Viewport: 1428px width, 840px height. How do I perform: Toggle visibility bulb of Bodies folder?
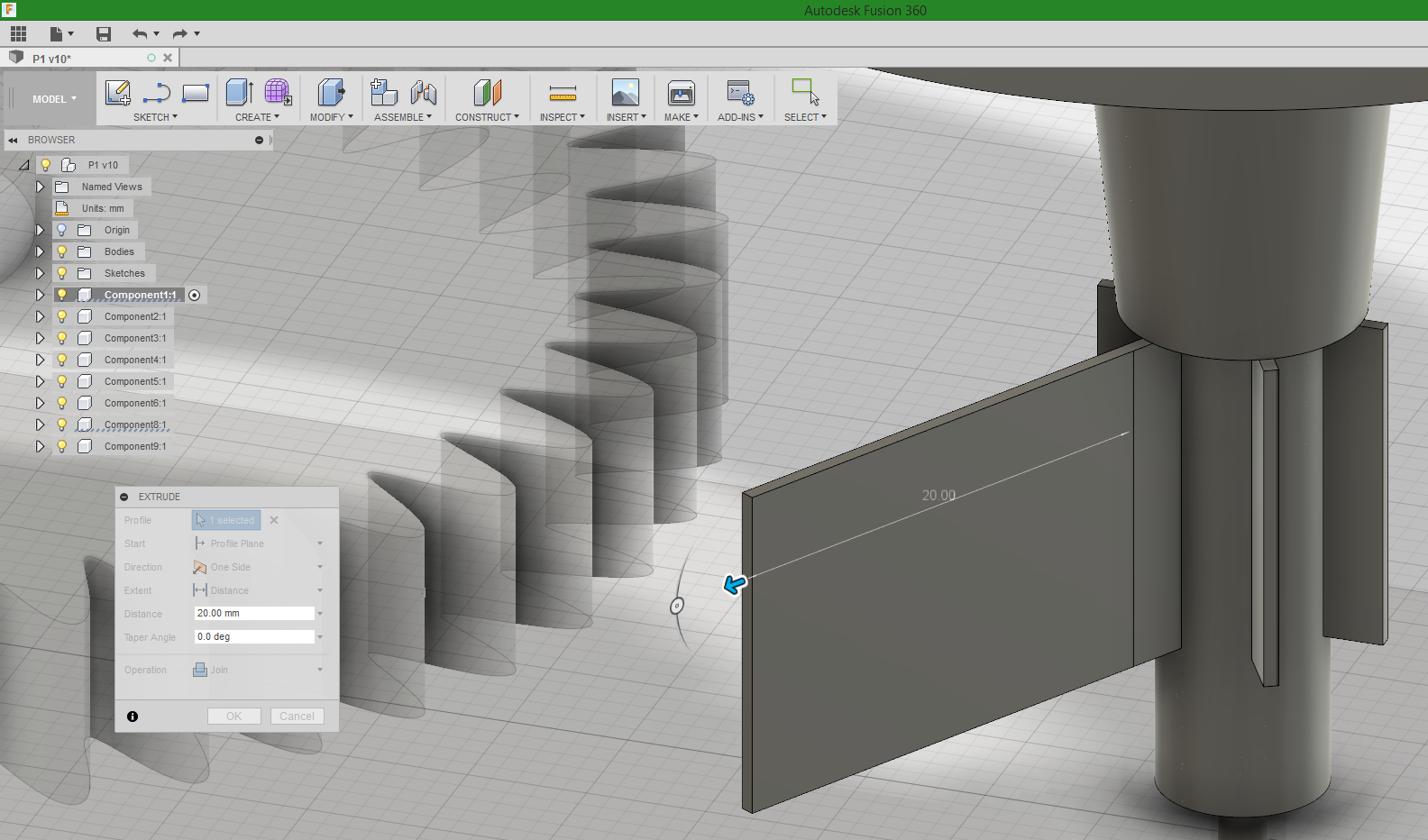click(61, 251)
